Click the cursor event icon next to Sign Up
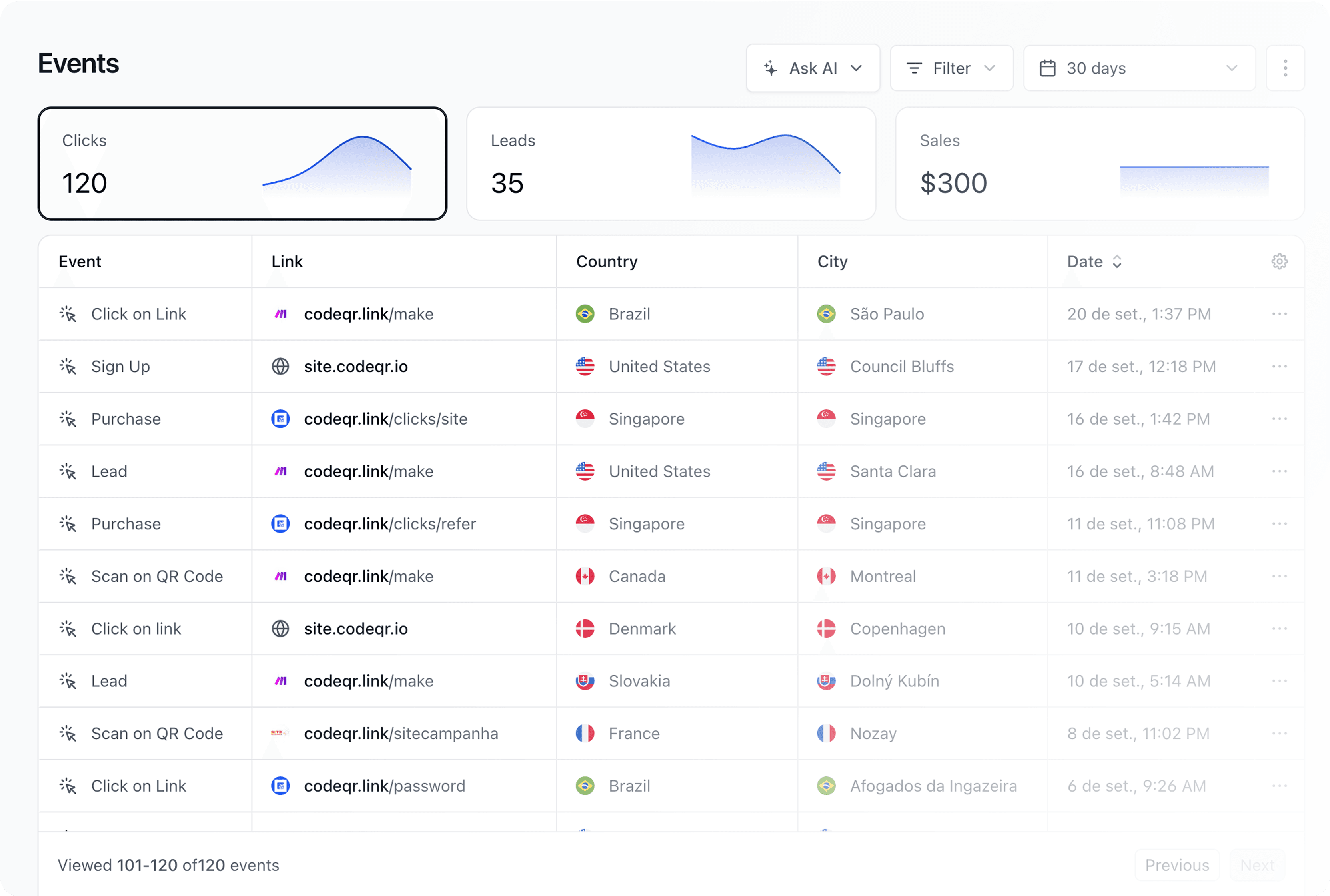Screen dimensions: 1330x896 pyautogui.click(x=68, y=366)
